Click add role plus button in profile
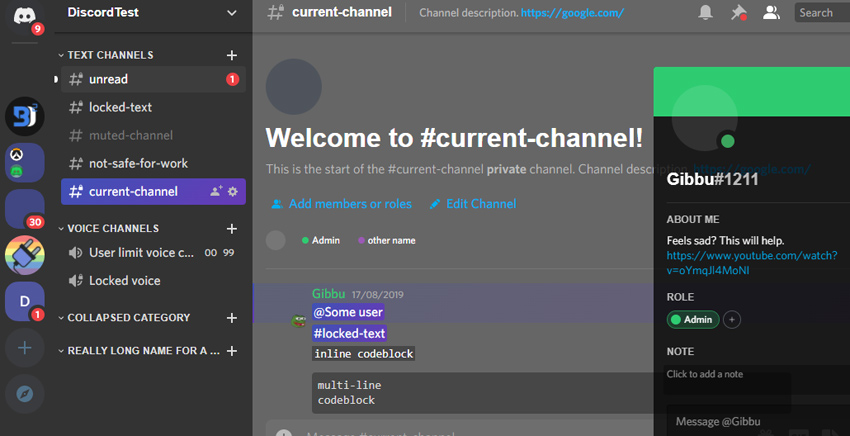 (x=732, y=319)
